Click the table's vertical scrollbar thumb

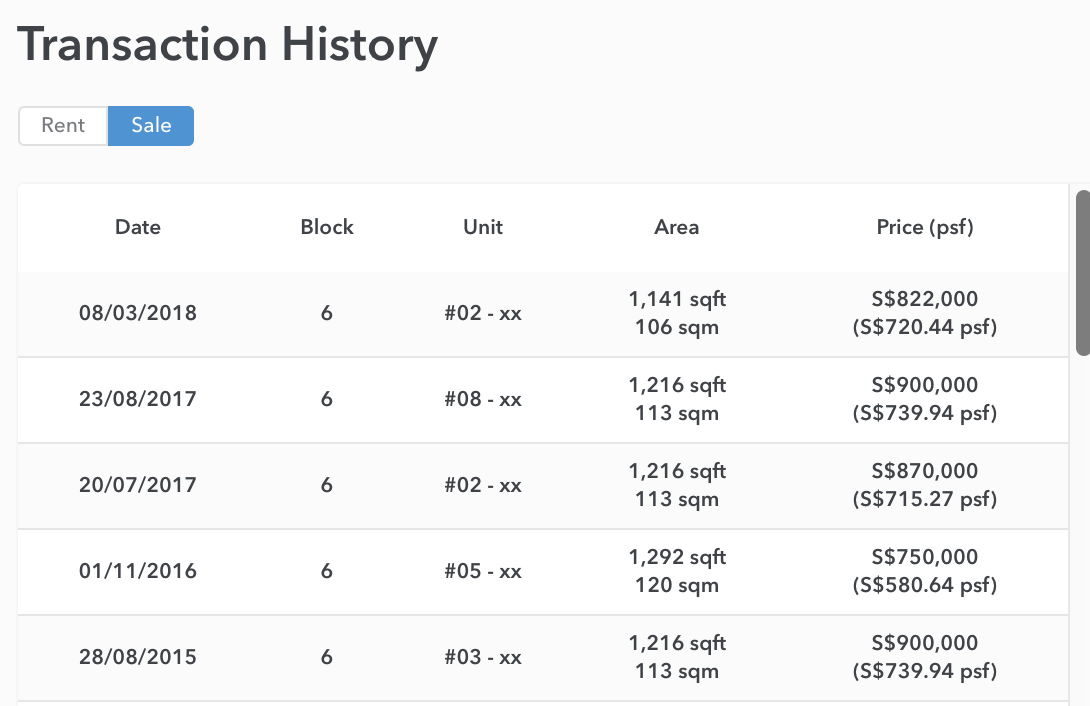(1083, 273)
